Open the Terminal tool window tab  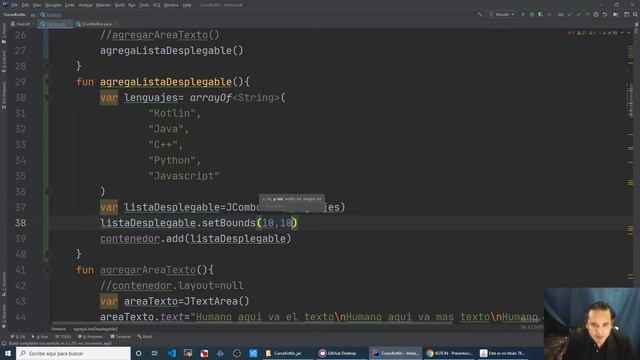click(121, 337)
